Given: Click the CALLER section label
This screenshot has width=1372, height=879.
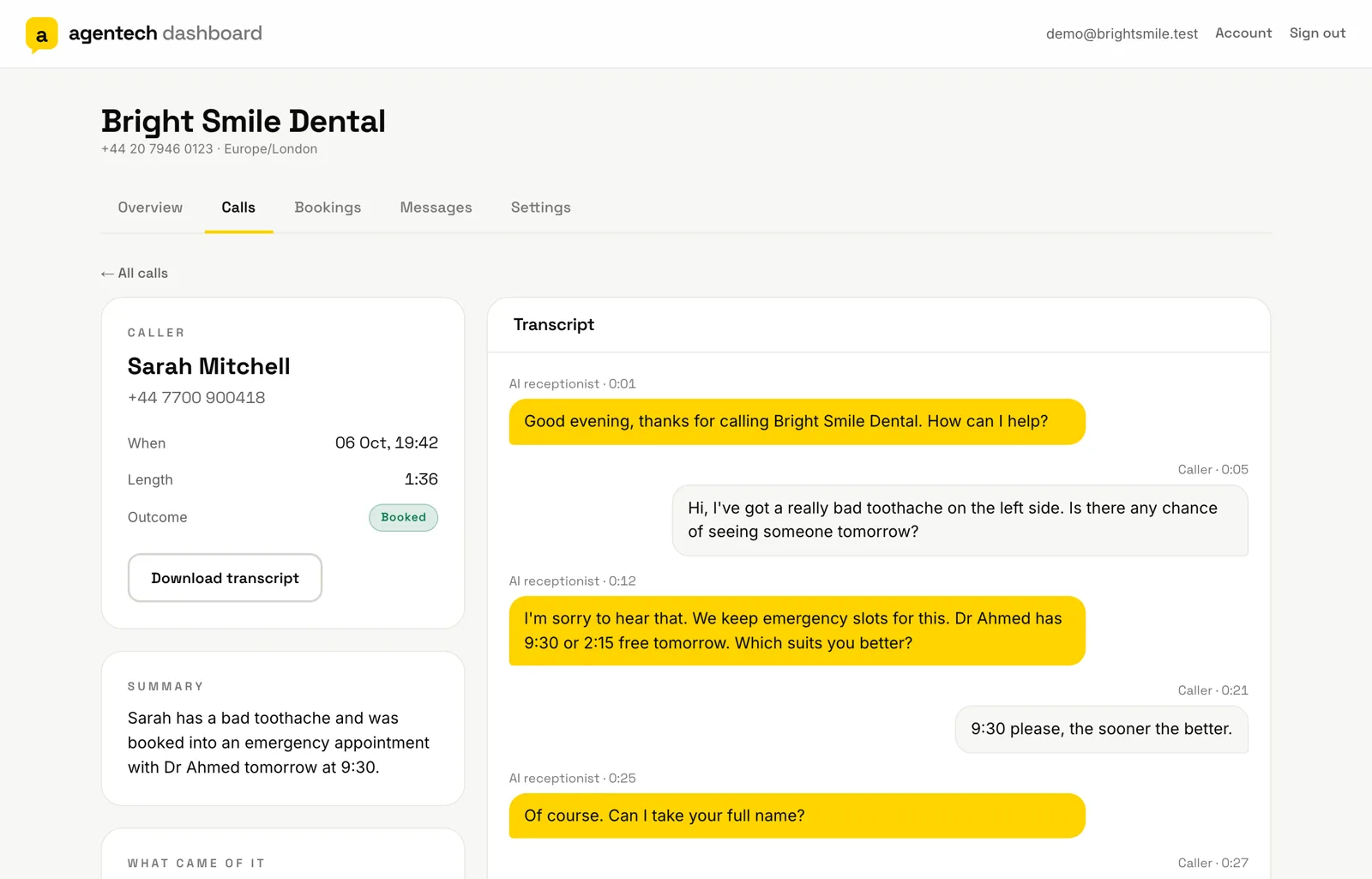Looking at the screenshot, I should tap(156, 333).
